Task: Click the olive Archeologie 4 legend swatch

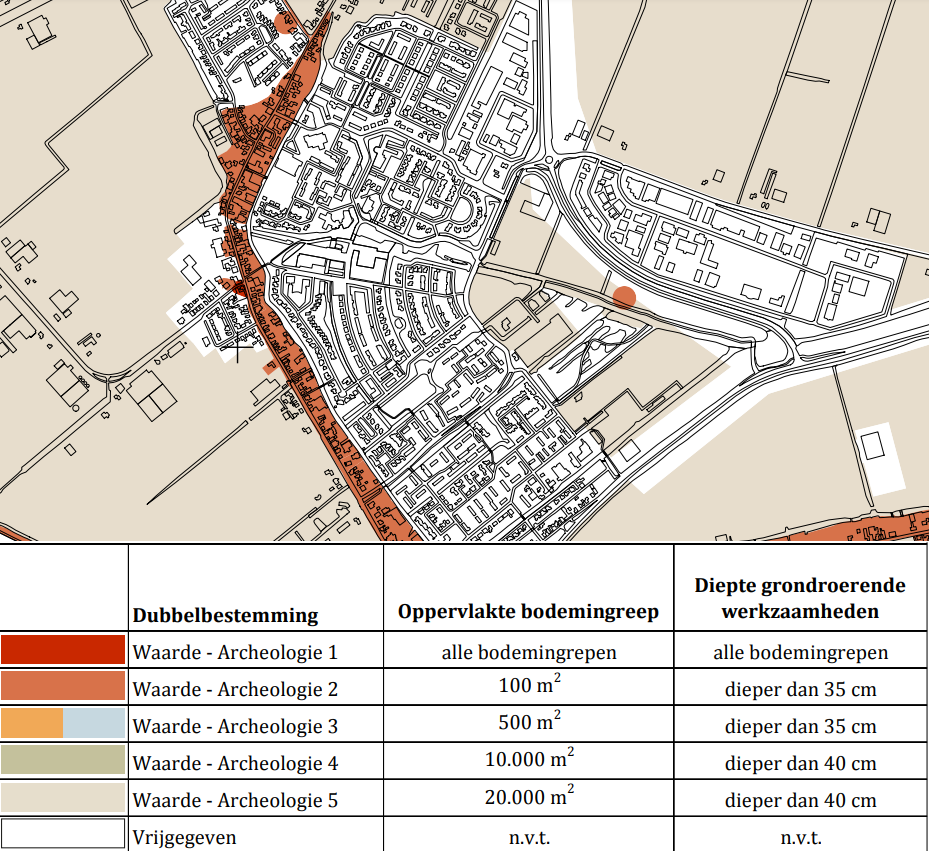Action: coord(63,760)
